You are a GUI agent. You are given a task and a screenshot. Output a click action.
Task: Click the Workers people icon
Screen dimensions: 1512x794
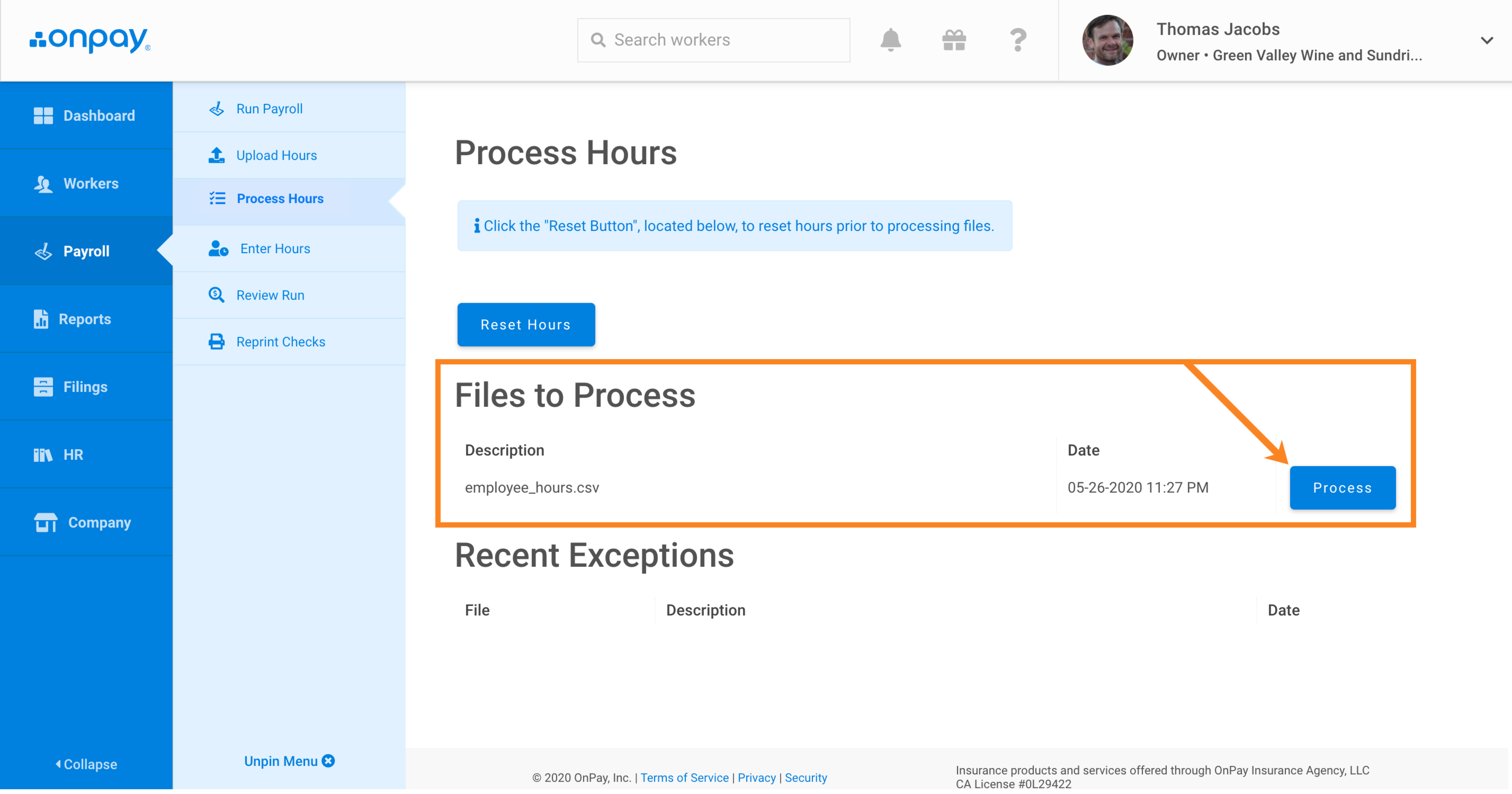coord(43,184)
